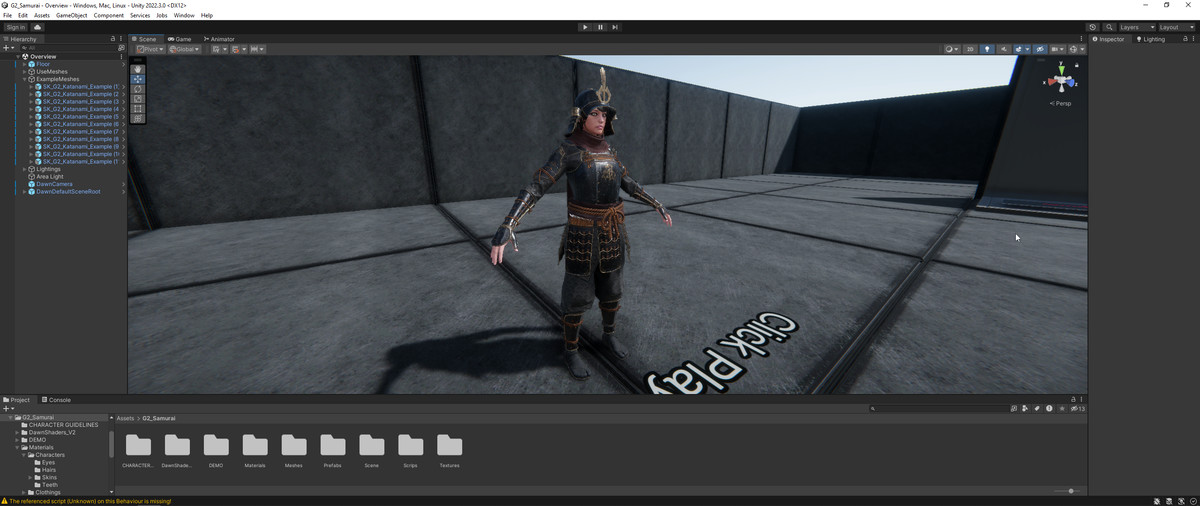Open the undo history icon
1200x506 pixels.
click(1092, 27)
